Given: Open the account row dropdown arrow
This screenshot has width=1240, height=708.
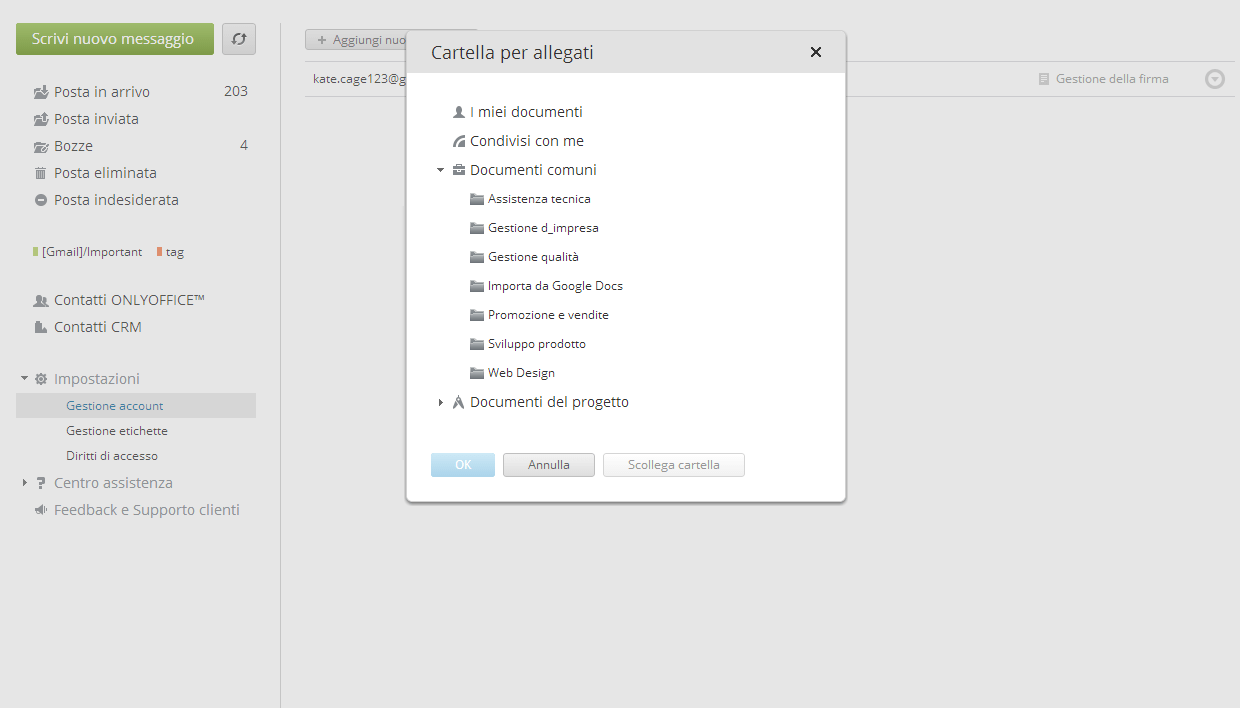Looking at the screenshot, I should [x=1215, y=79].
